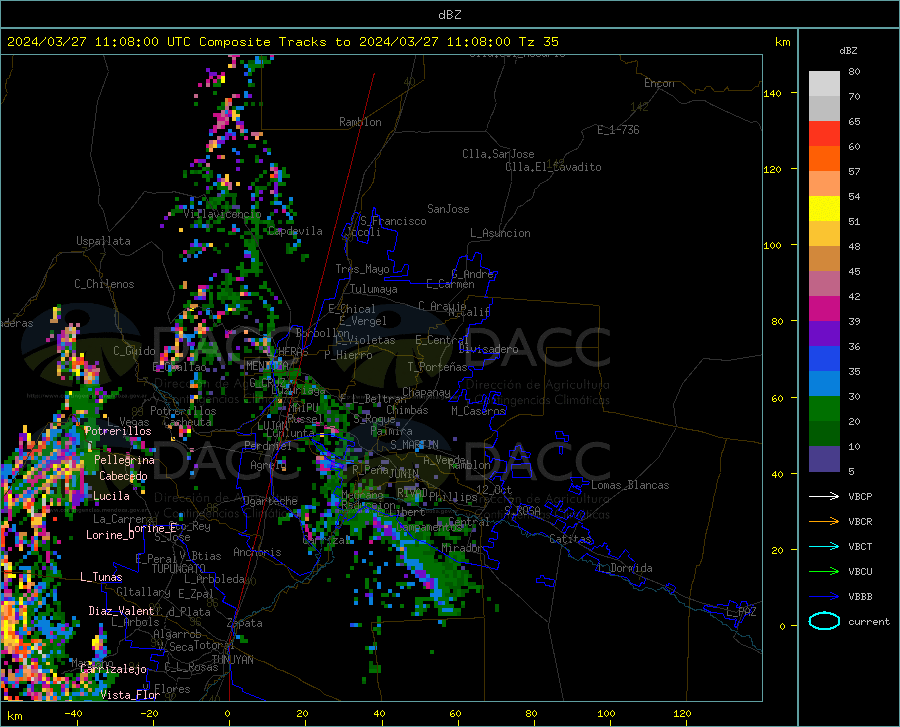Click the white VBCP arrow in legend
Viewport: 900px width, 727px height.
point(824,496)
